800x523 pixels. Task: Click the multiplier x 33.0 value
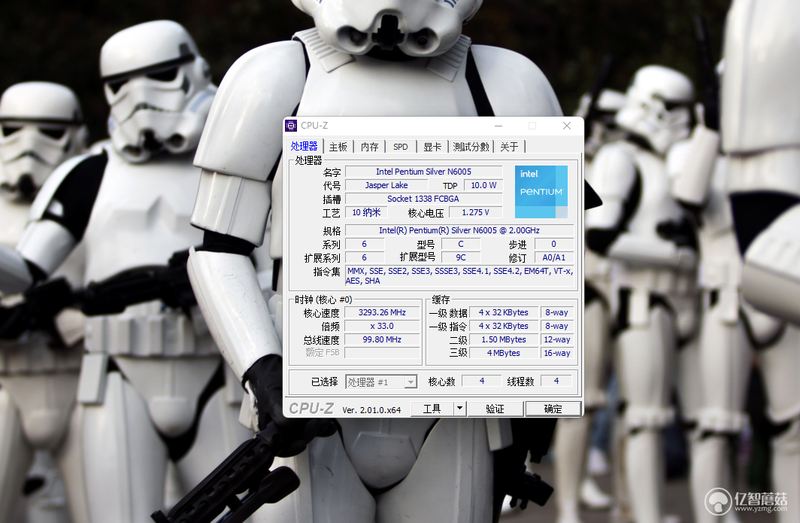point(382,326)
